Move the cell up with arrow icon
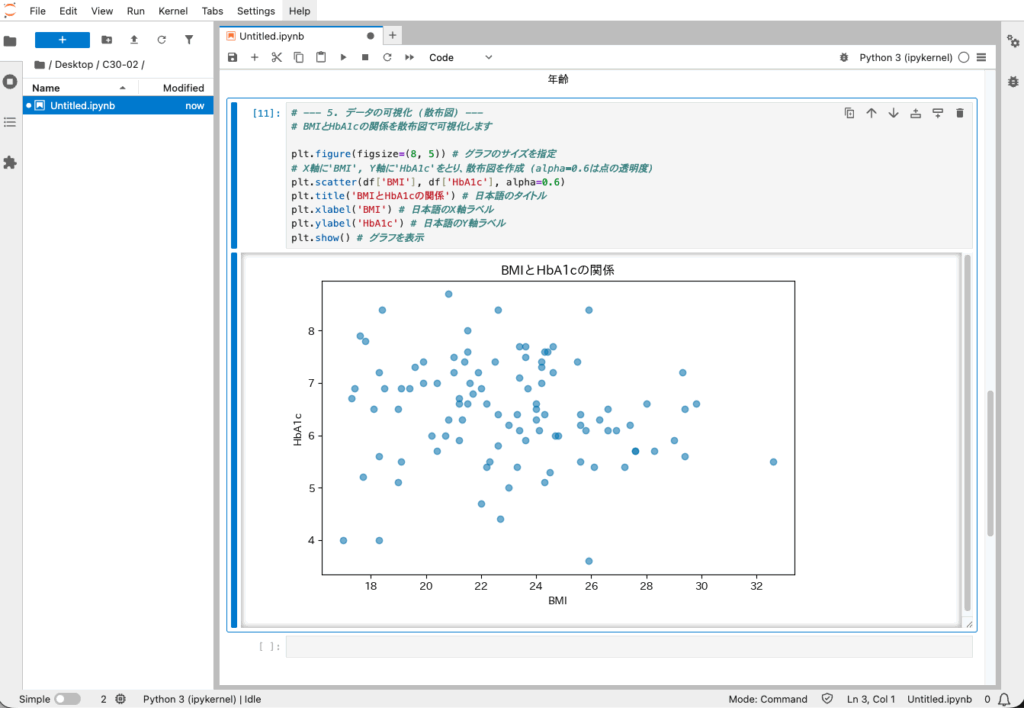 pyautogui.click(x=871, y=113)
